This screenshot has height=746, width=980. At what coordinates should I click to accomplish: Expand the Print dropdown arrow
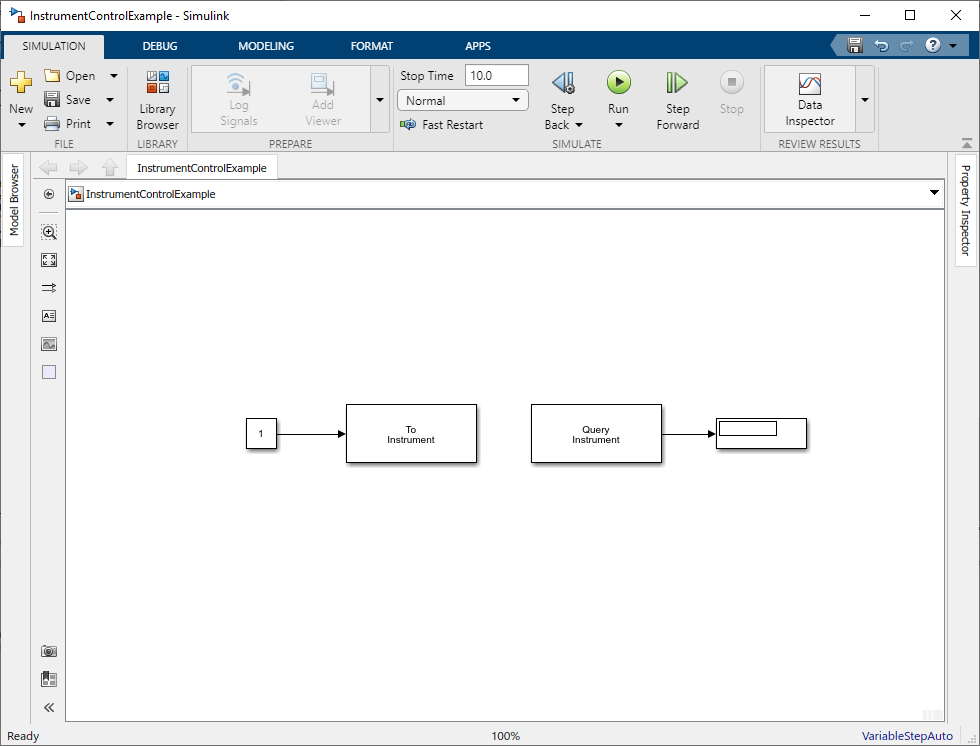pyautogui.click(x=110, y=124)
